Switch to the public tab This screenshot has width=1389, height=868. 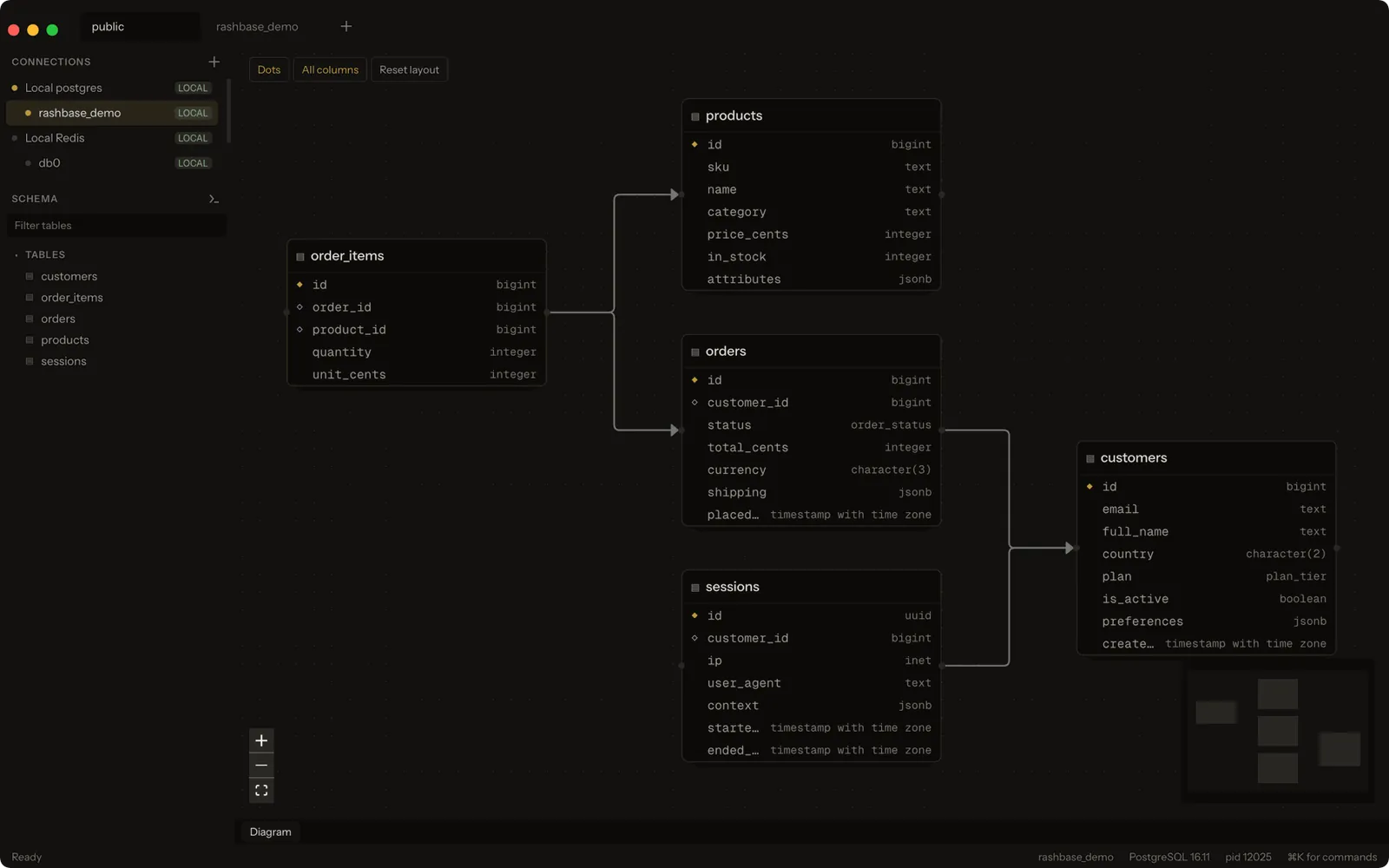[140, 27]
